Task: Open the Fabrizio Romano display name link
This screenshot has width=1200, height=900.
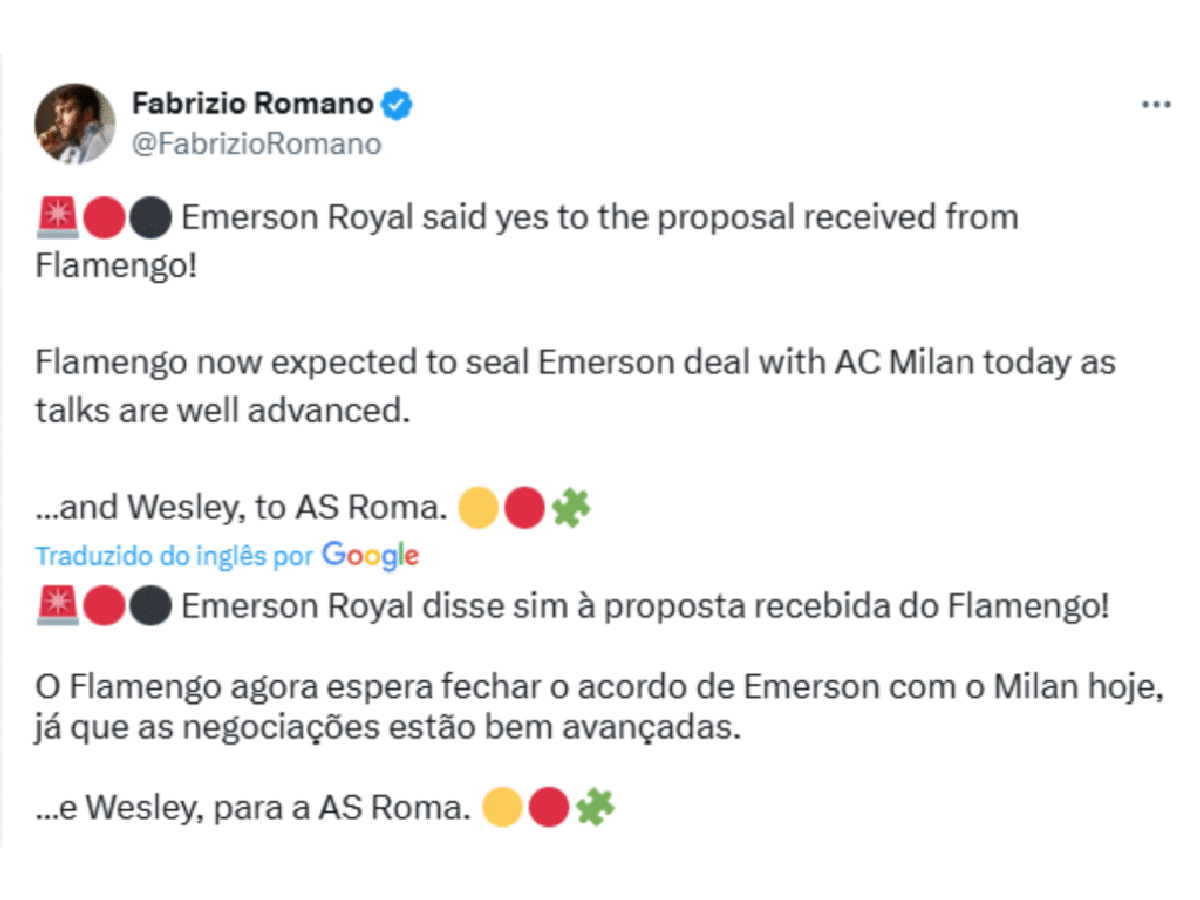Action: (252, 103)
